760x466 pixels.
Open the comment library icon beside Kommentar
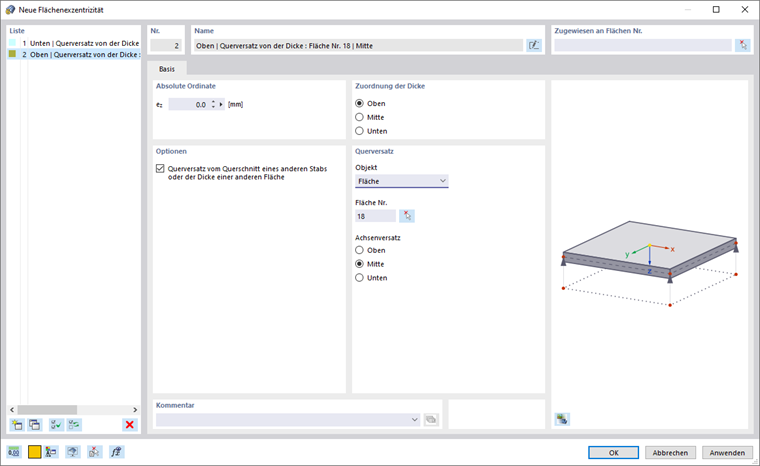click(x=431, y=419)
